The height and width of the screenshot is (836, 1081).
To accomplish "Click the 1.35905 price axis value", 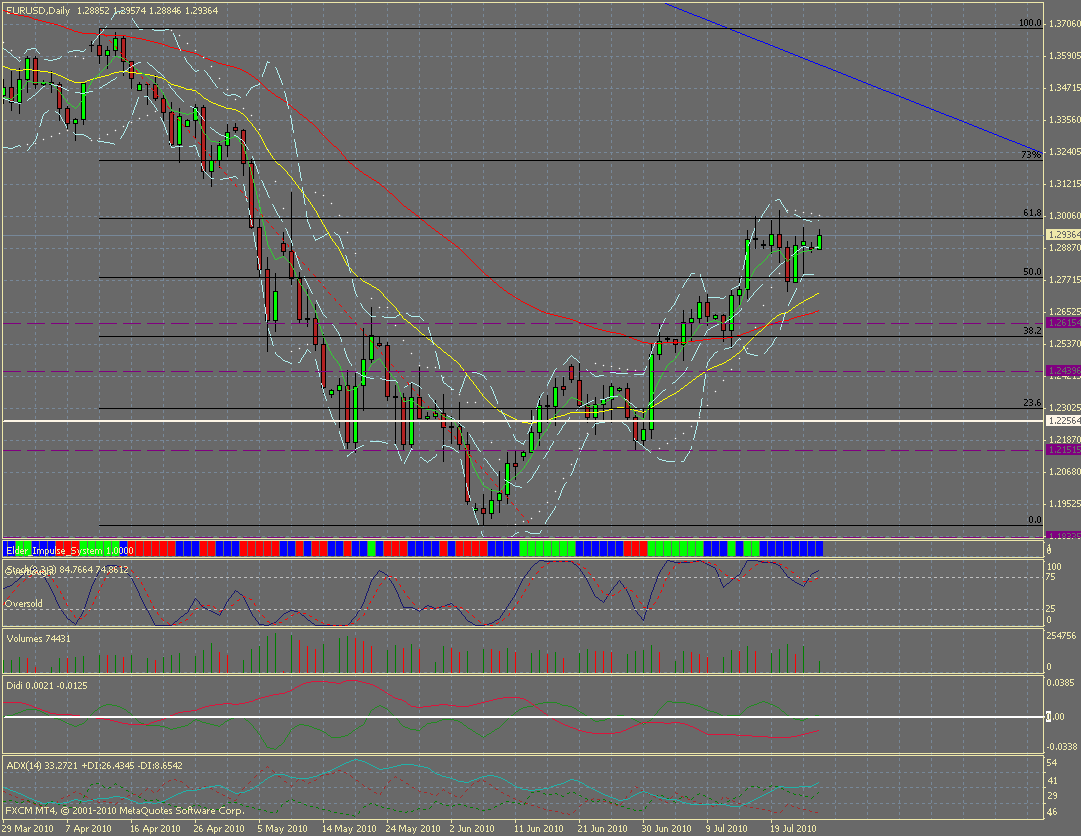I will coord(1064,56).
